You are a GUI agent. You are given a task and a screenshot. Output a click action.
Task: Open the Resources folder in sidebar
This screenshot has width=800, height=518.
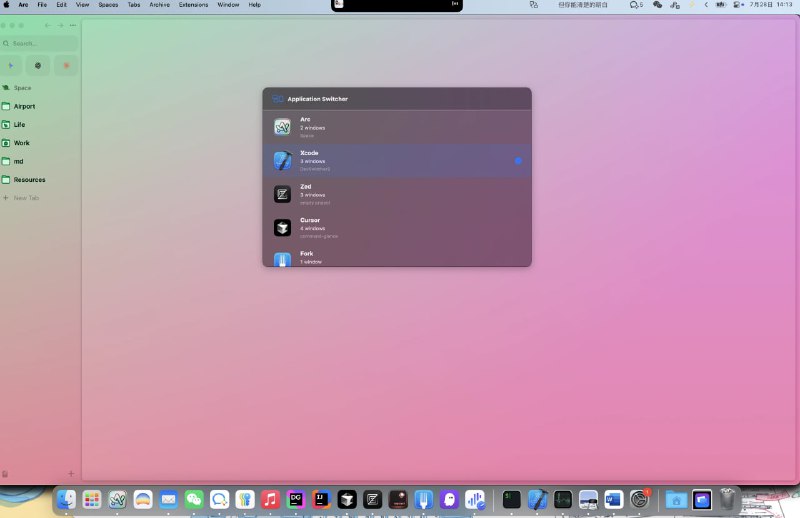tap(40, 180)
